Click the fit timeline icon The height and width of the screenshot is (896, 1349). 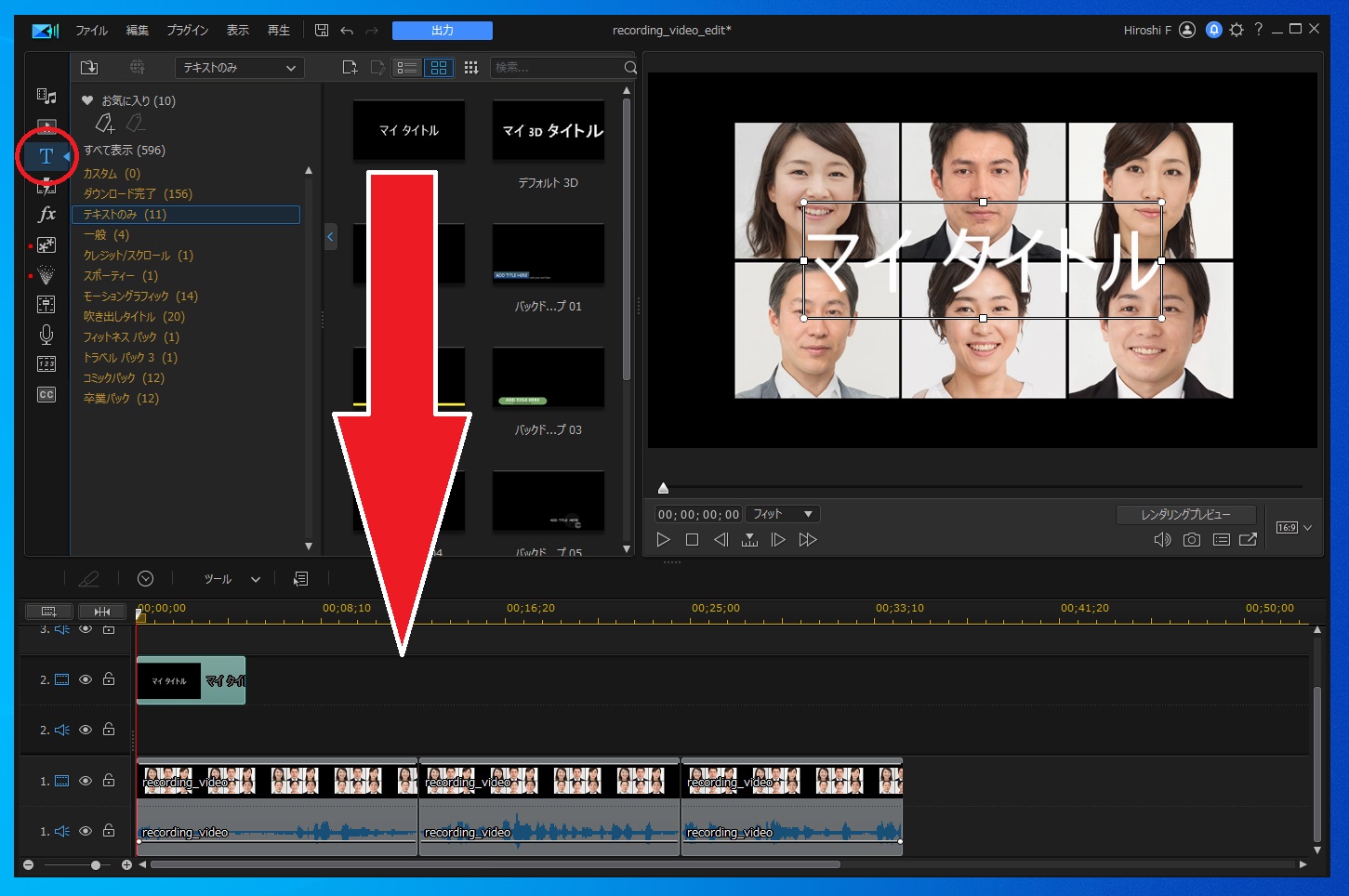click(102, 611)
